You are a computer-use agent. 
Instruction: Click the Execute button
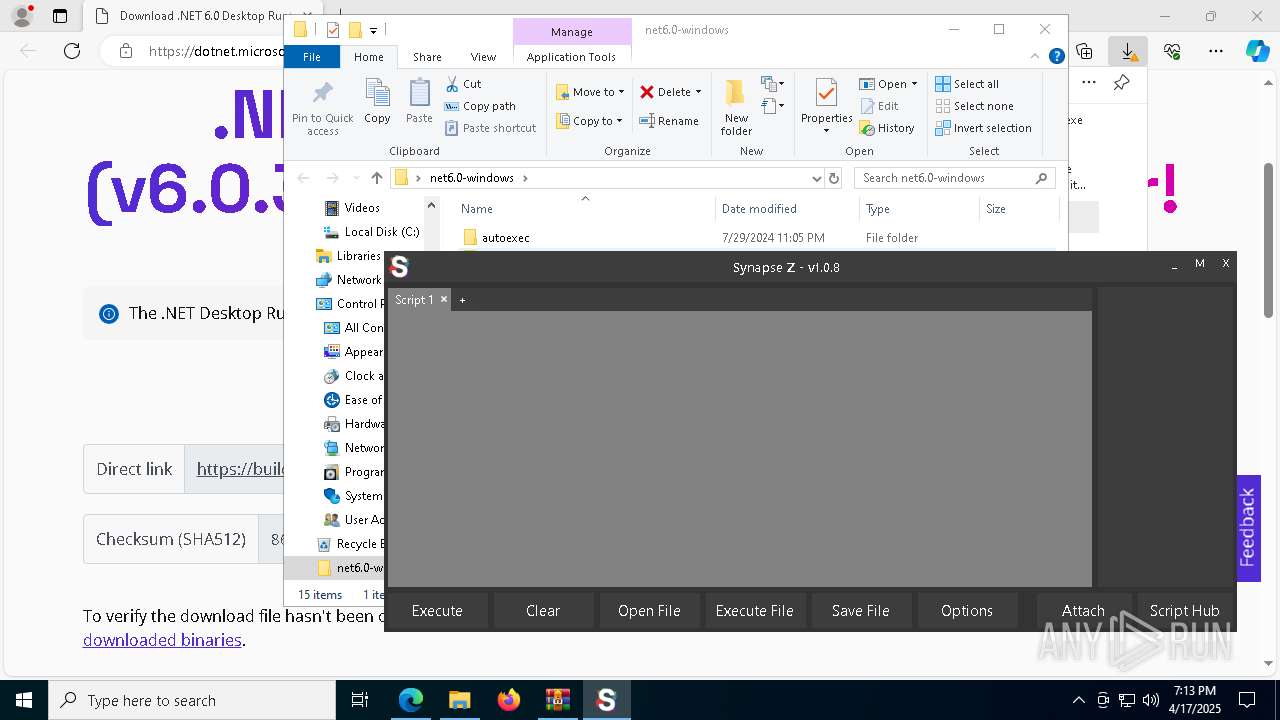click(x=437, y=610)
